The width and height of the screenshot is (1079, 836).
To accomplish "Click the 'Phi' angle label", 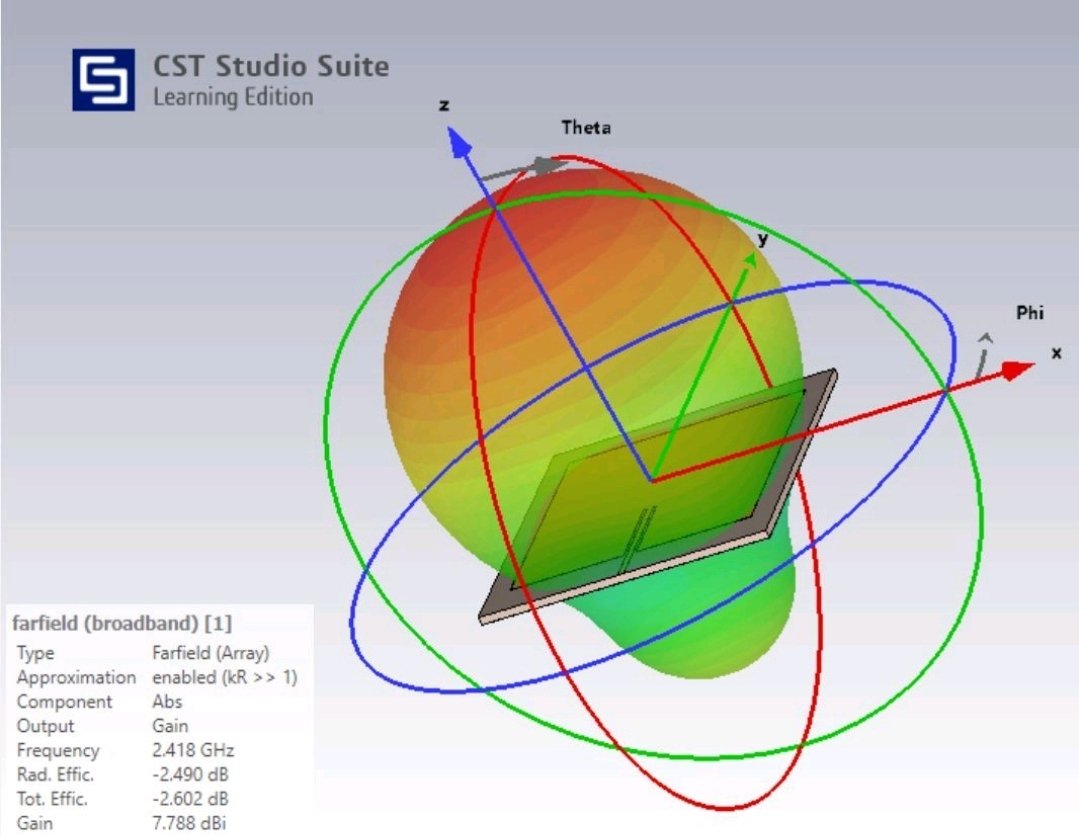I will 1029,312.
